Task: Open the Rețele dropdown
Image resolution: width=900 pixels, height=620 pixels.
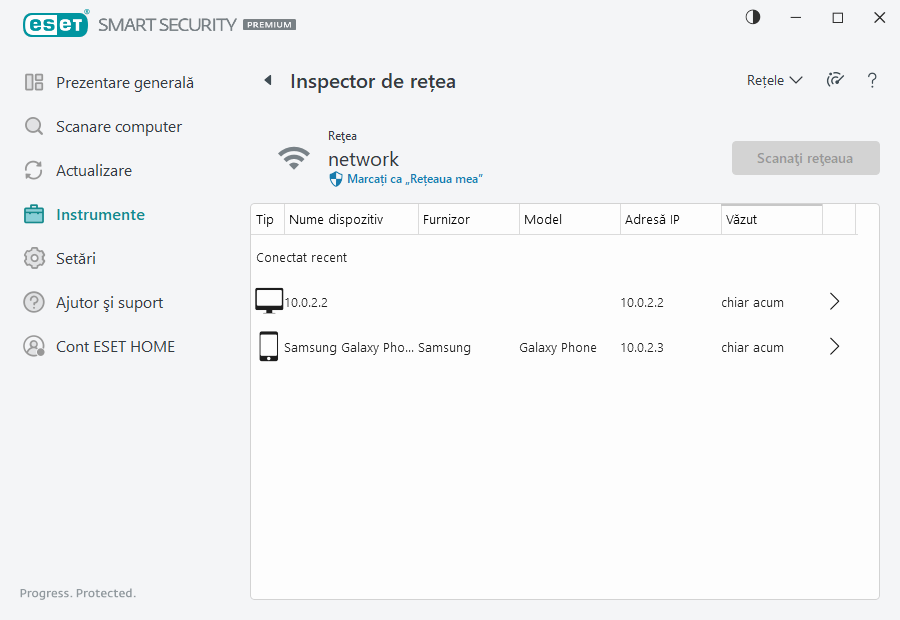Action: pyautogui.click(x=774, y=81)
